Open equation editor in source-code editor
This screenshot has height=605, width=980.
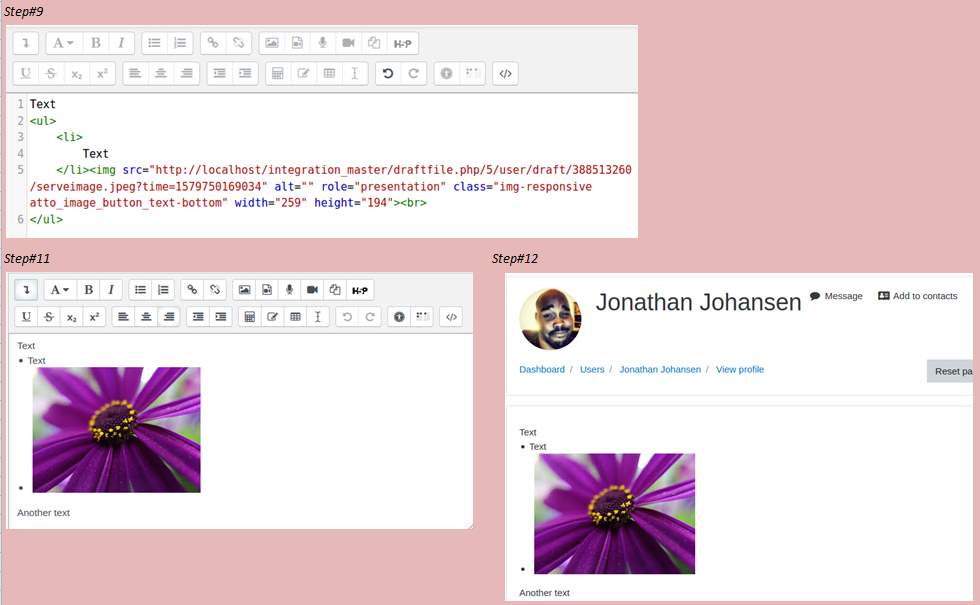point(278,73)
